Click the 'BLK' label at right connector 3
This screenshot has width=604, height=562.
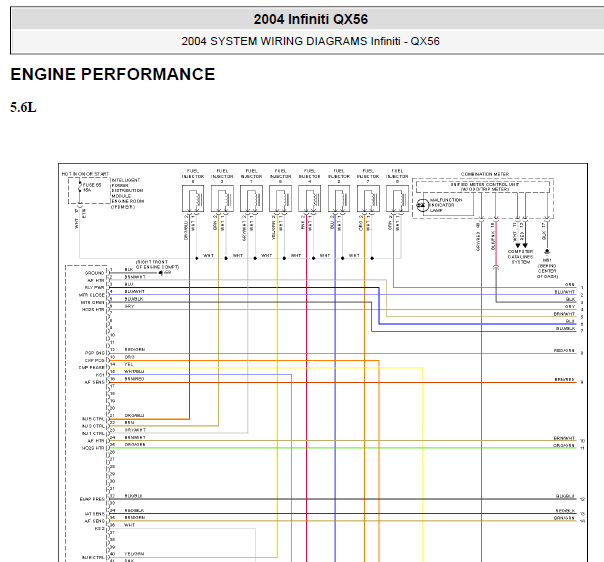click(x=570, y=299)
